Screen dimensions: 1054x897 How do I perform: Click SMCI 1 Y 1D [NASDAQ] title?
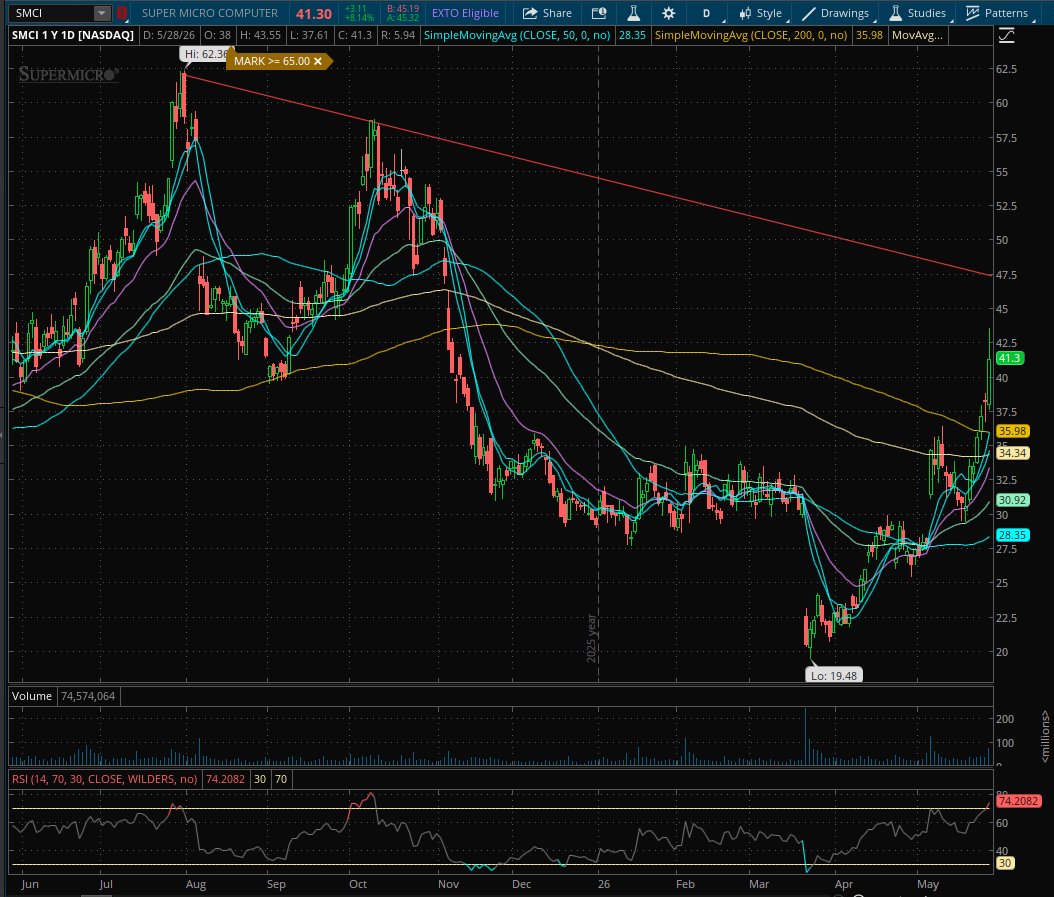(73, 35)
